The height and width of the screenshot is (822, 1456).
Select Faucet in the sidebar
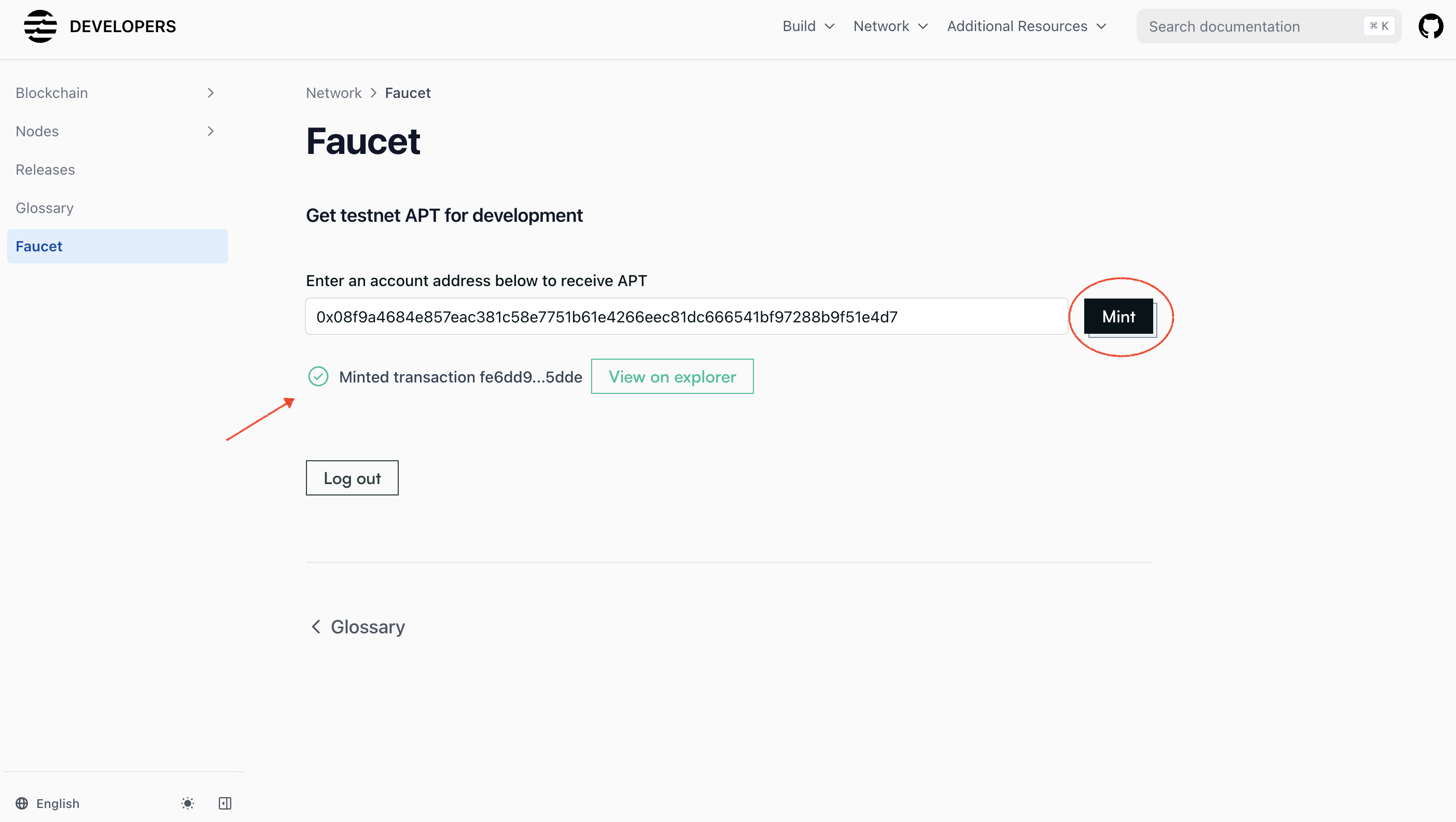tap(39, 246)
